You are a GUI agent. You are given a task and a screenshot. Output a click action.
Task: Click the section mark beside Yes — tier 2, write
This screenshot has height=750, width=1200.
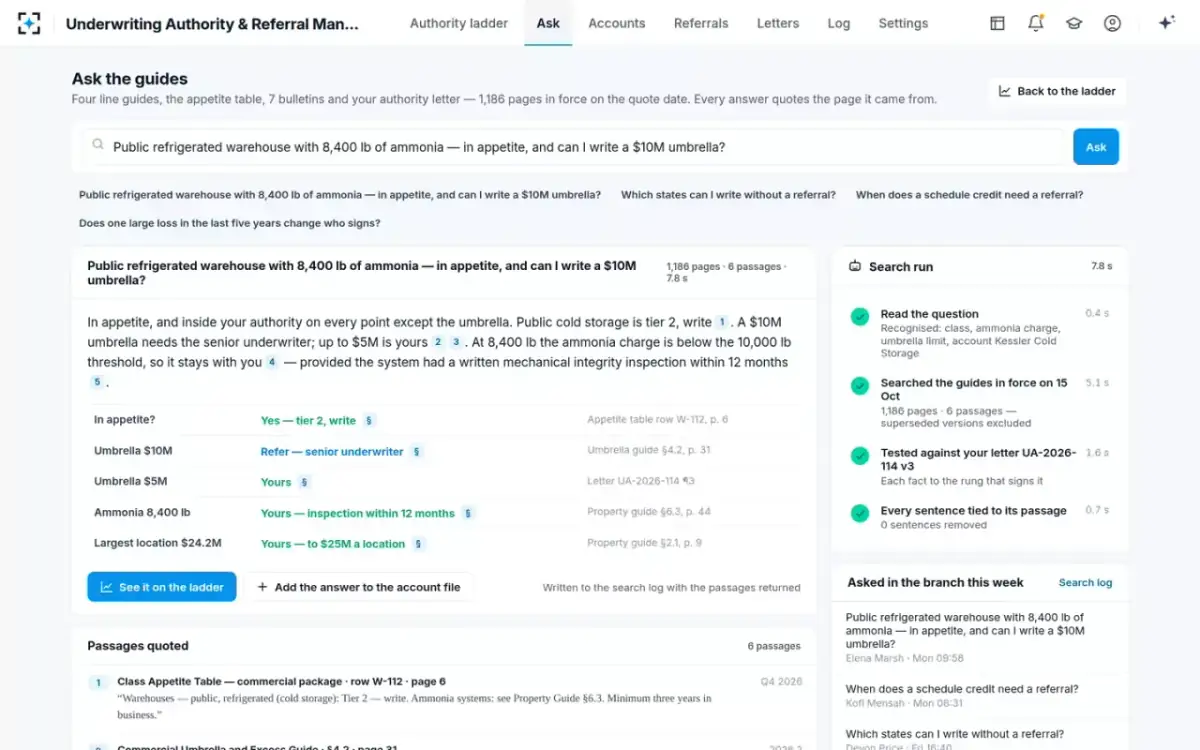pyautogui.click(x=369, y=421)
